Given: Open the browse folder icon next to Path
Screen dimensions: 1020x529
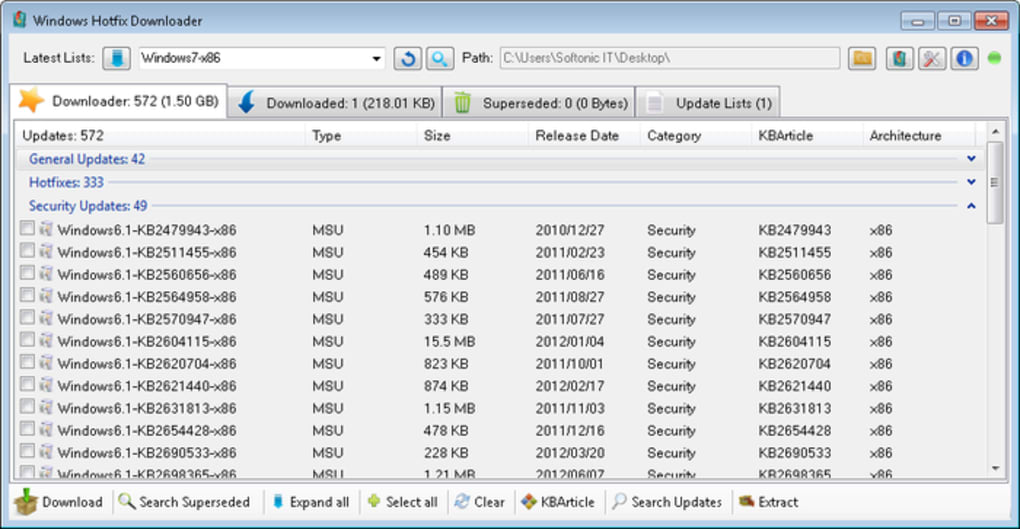Looking at the screenshot, I should click(862, 59).
